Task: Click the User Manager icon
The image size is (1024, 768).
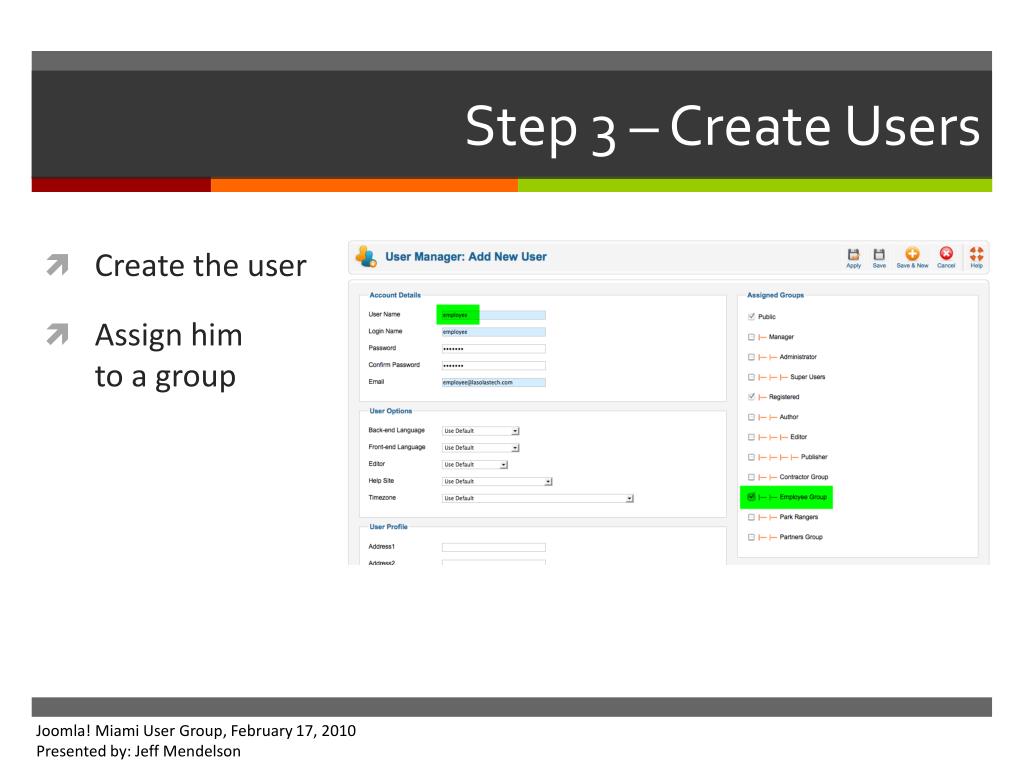Action: click(x=366, y=257)
